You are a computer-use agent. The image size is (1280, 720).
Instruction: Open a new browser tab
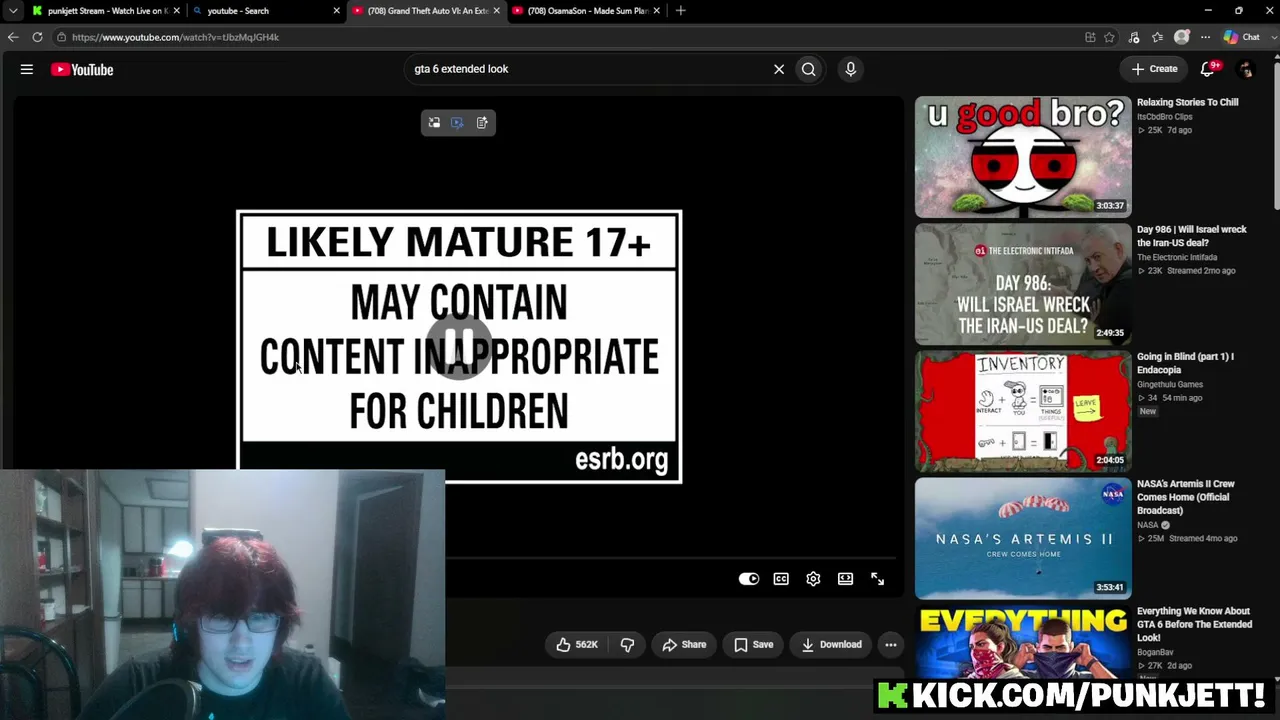(x=681, y=11)
